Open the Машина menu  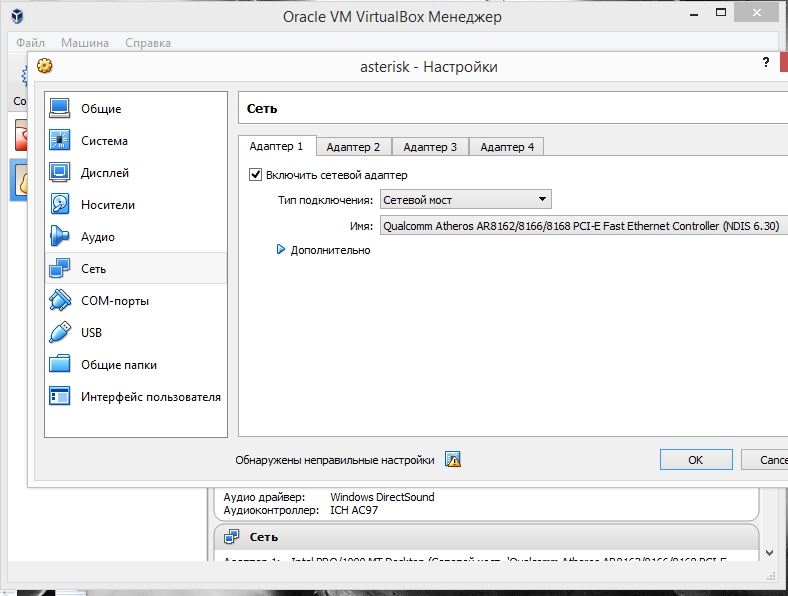[x=85, y=43]
